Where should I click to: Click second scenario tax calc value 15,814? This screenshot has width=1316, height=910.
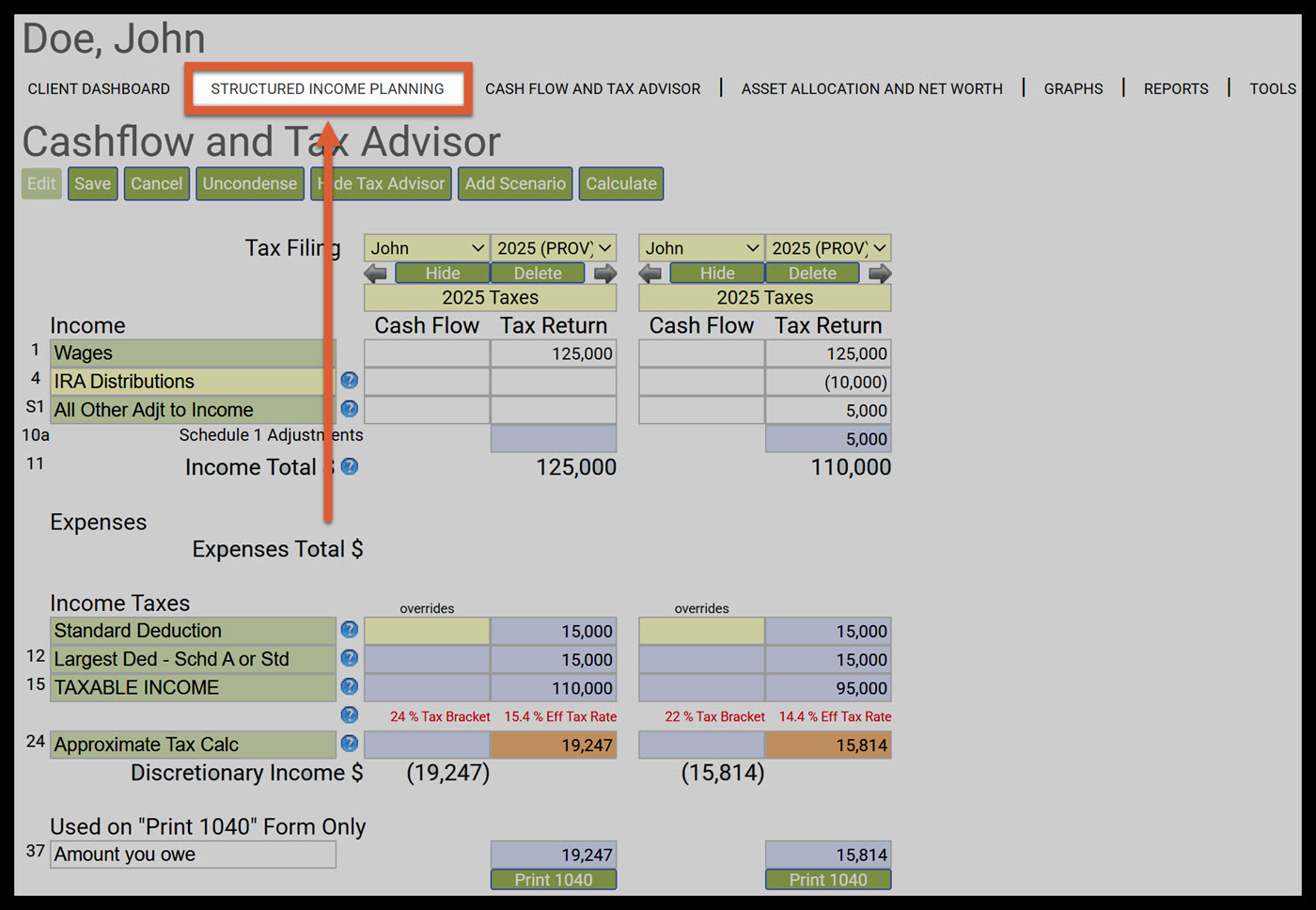click(828, 745)
